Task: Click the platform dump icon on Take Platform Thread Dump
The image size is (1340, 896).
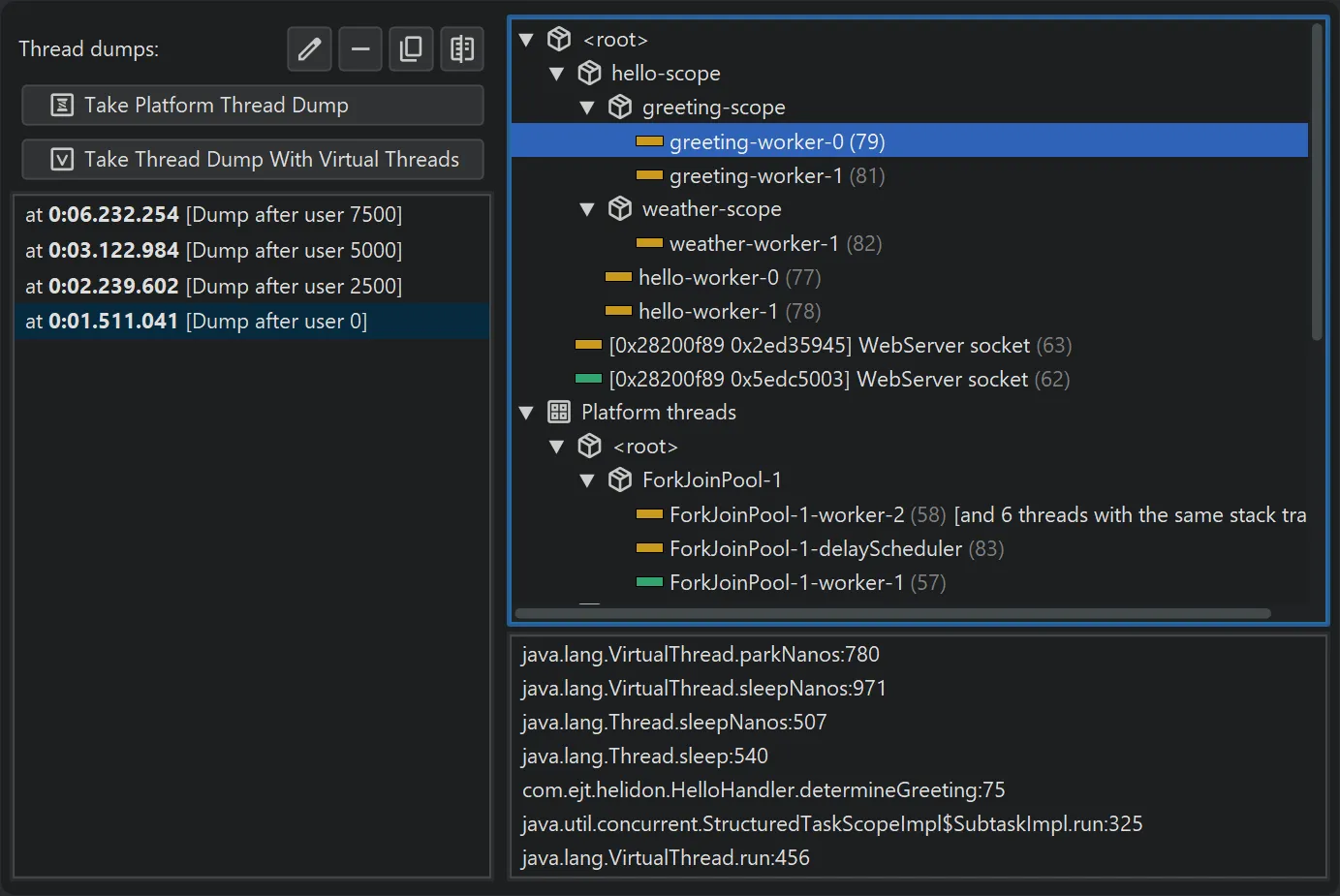Action: [x=62, y=105]
